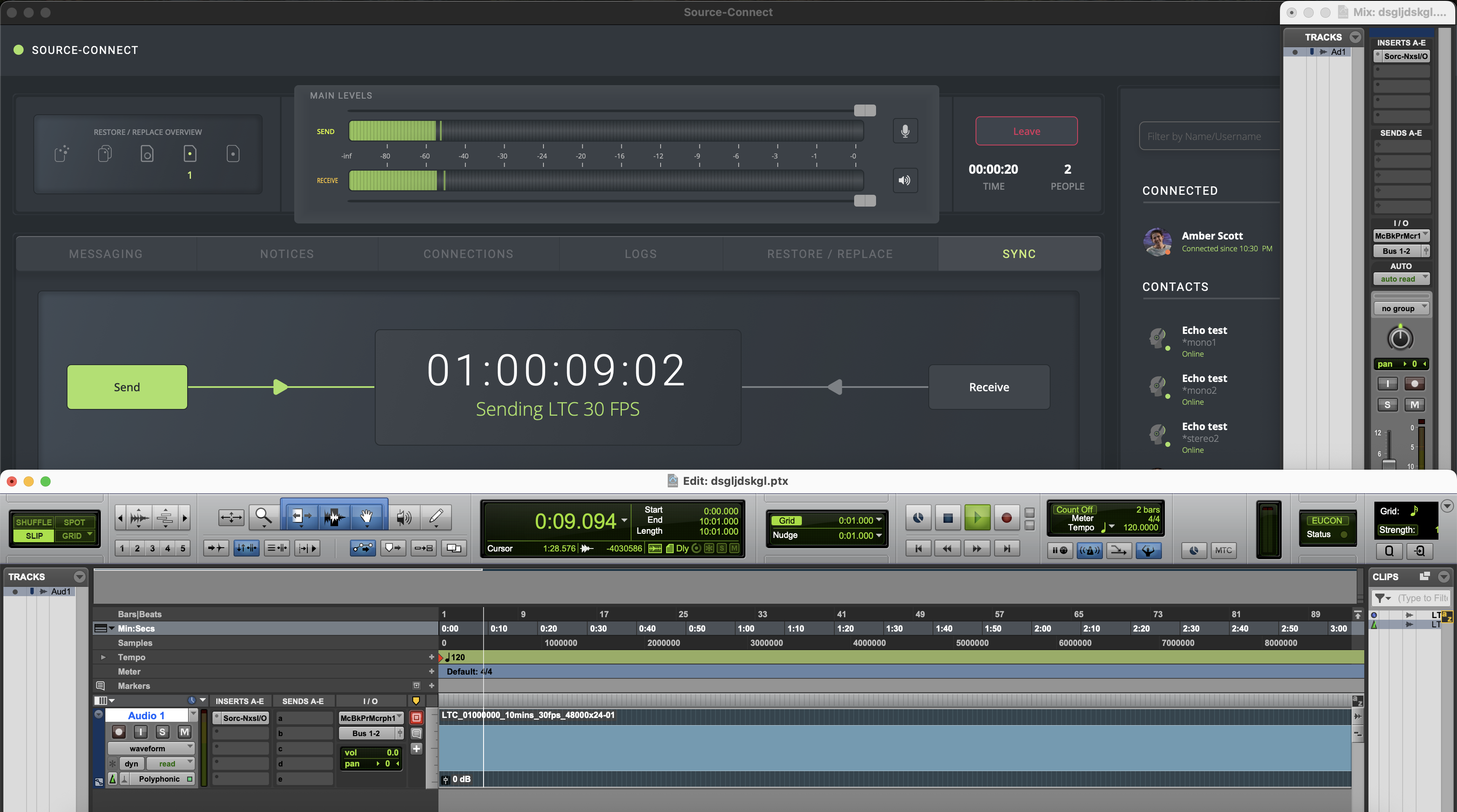Click the microphone mute icon for Send

click(x=905, y=131)
